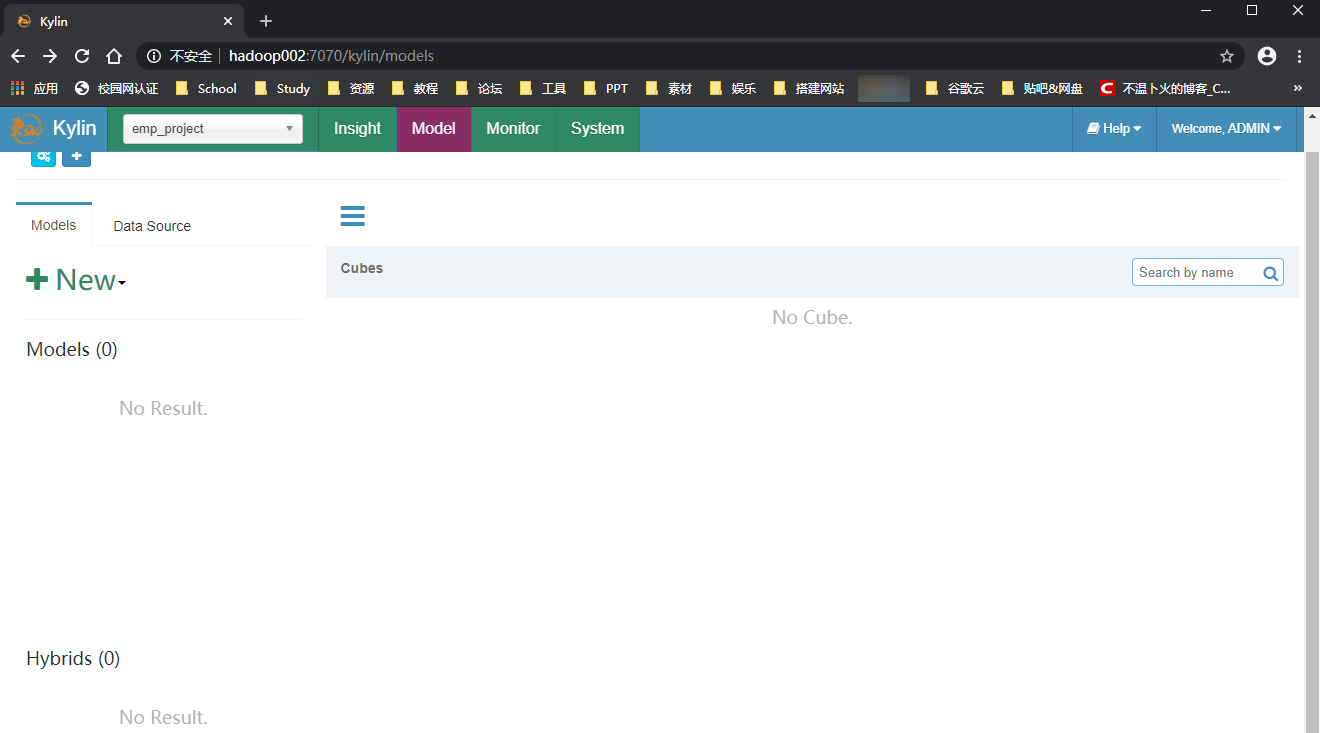Reload the Kylin page

[82, 56]
